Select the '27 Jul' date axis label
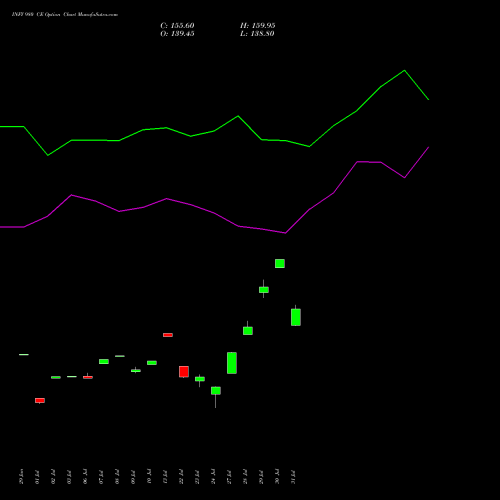Viewport: 500px width, 500px height. (229, 477)
